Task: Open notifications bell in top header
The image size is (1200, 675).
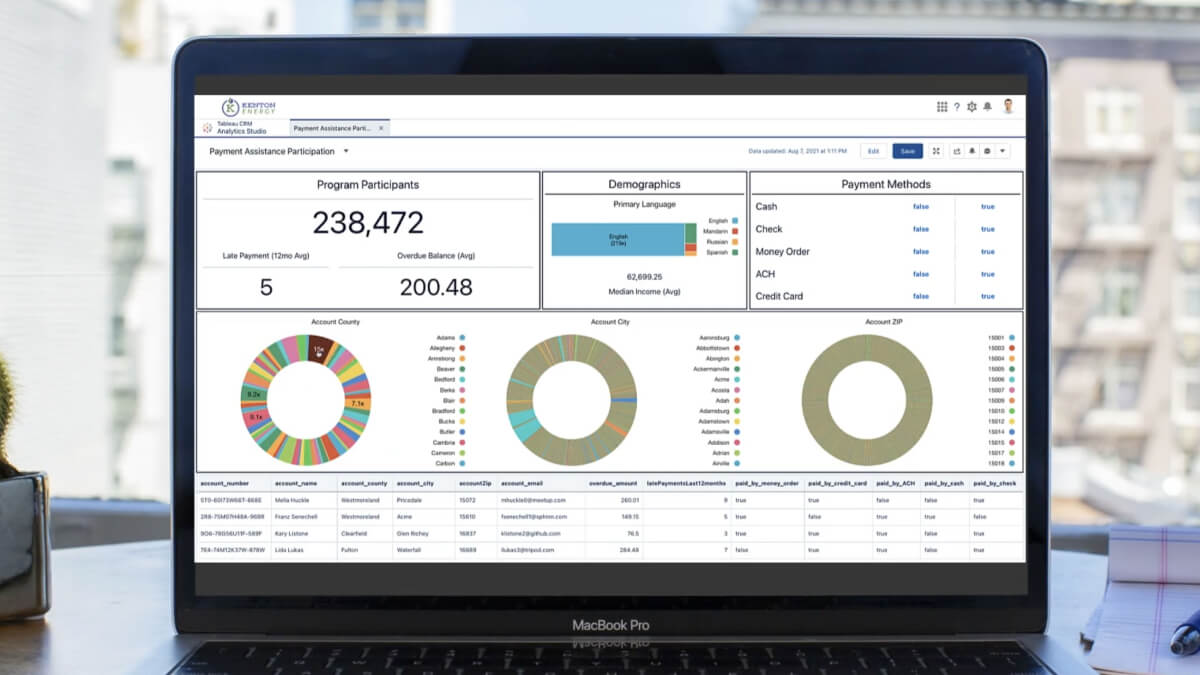Action: [x=987, y=107]
